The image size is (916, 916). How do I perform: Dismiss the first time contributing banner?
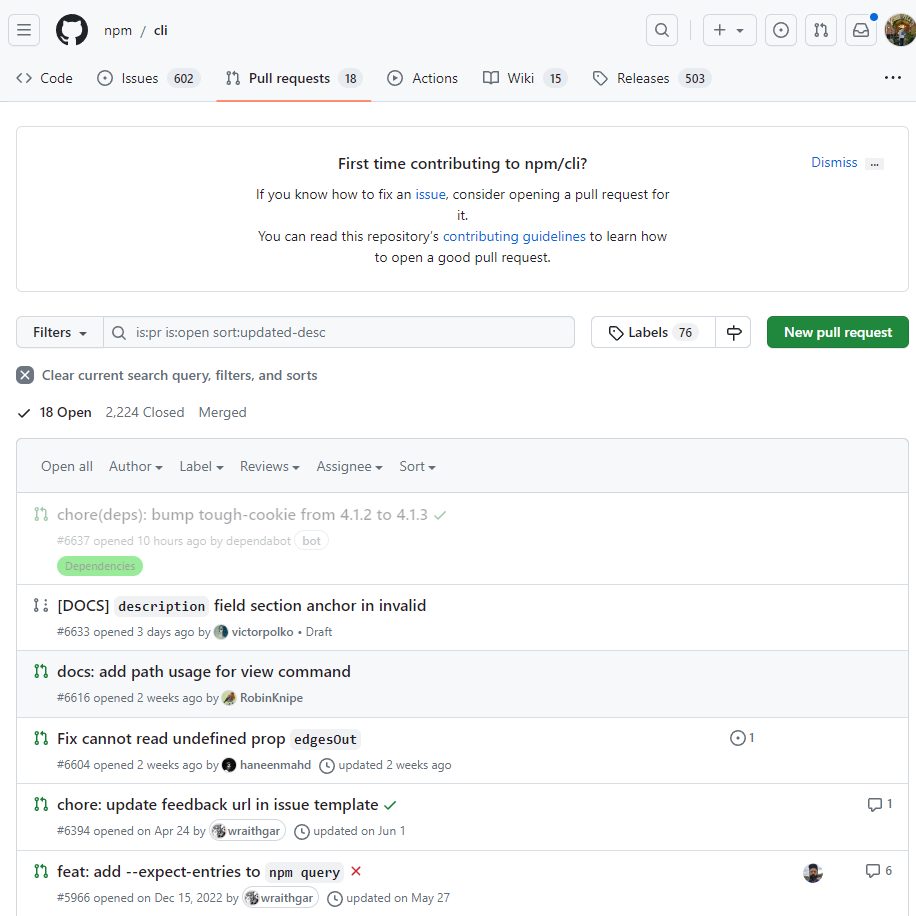[x=834, y=162]
